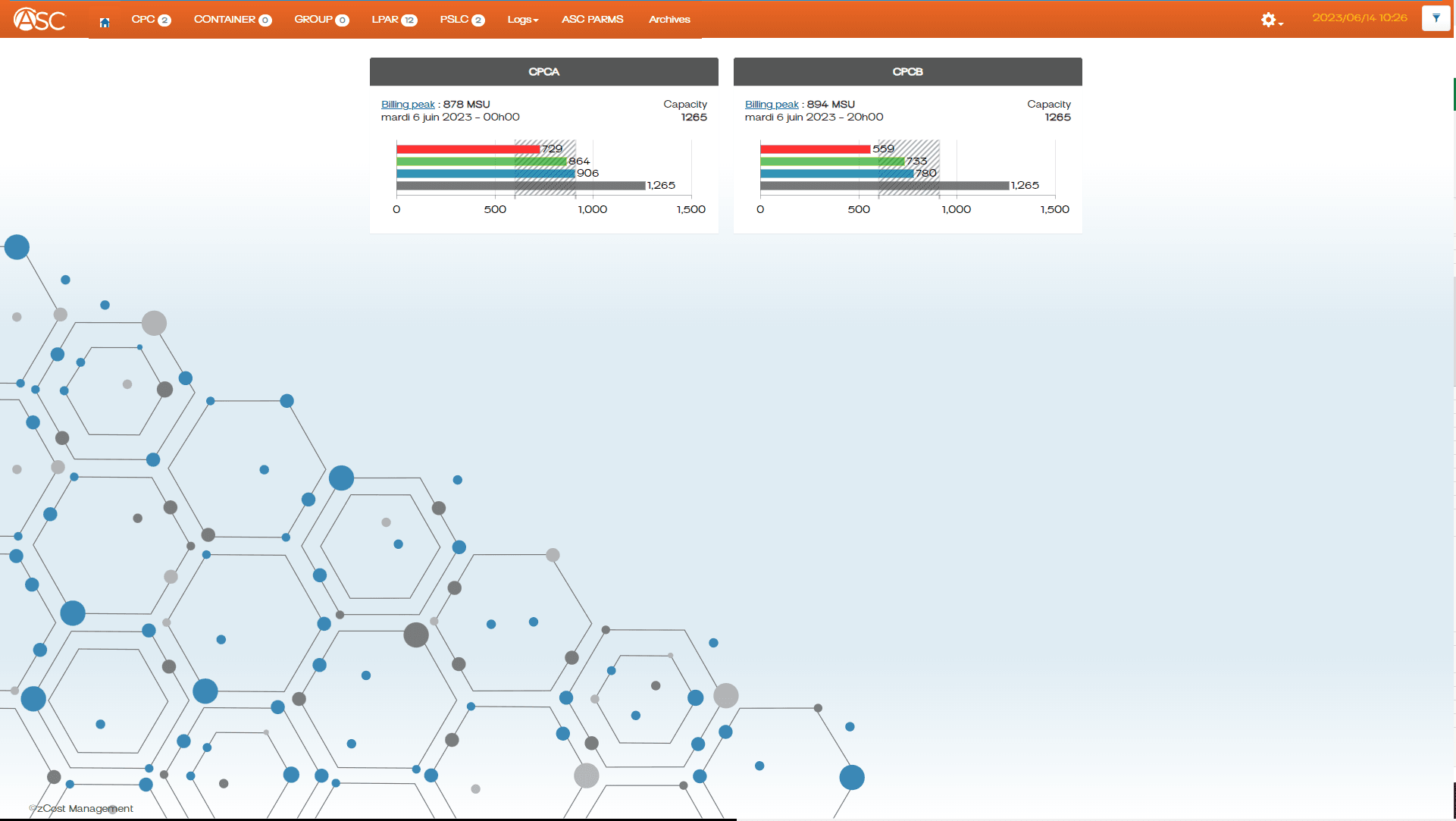This screenshot has width=1456, height=821.
Task: Go to home via house icon
Action: [x=105, y=22]
